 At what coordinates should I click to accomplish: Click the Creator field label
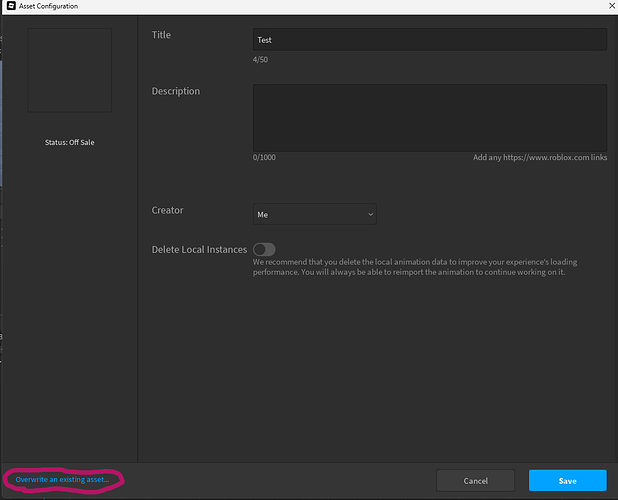pos(167,210)
